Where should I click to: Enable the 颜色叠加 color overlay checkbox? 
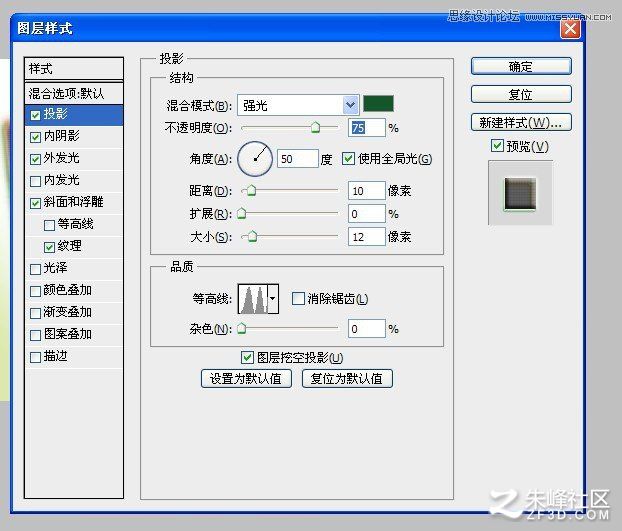35,291
